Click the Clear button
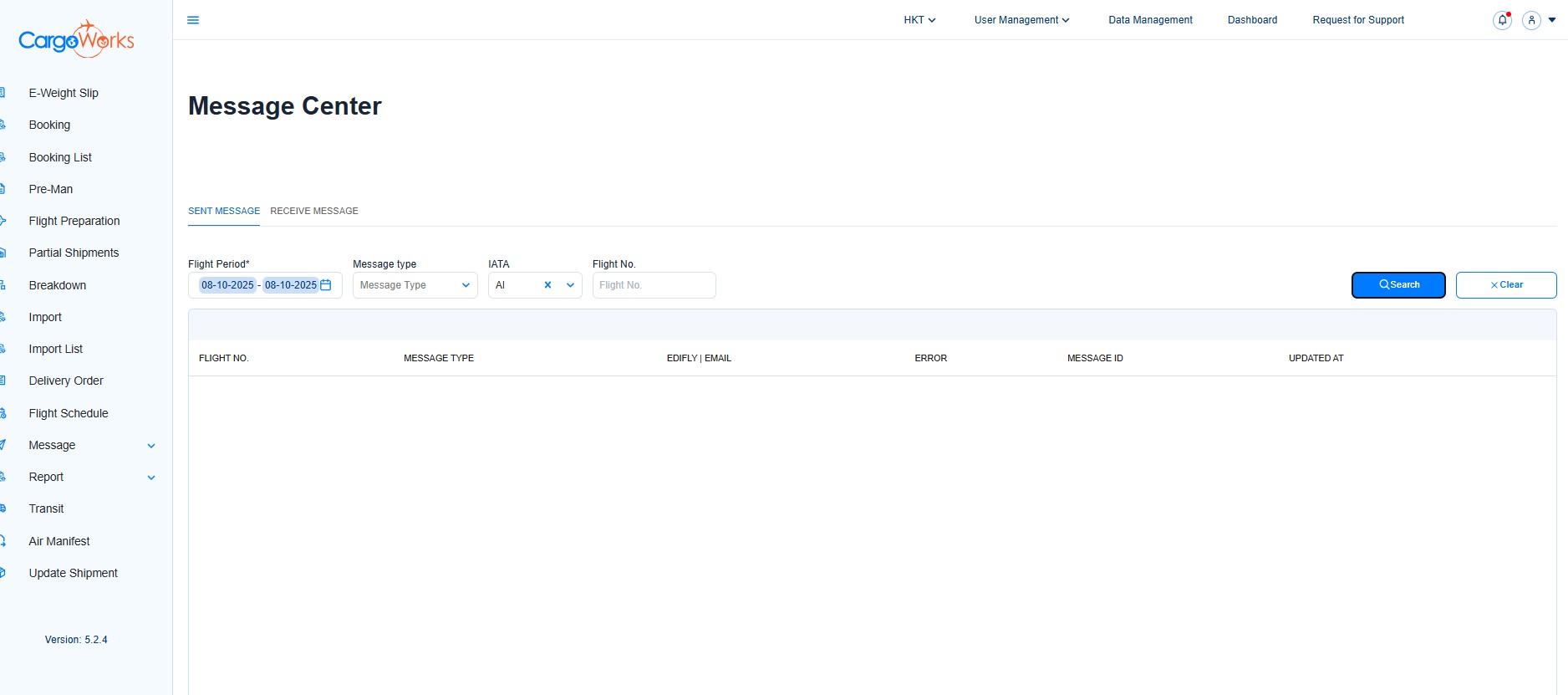Image resolution: width=1568 pixels, height=695 pixels. 1505,285
